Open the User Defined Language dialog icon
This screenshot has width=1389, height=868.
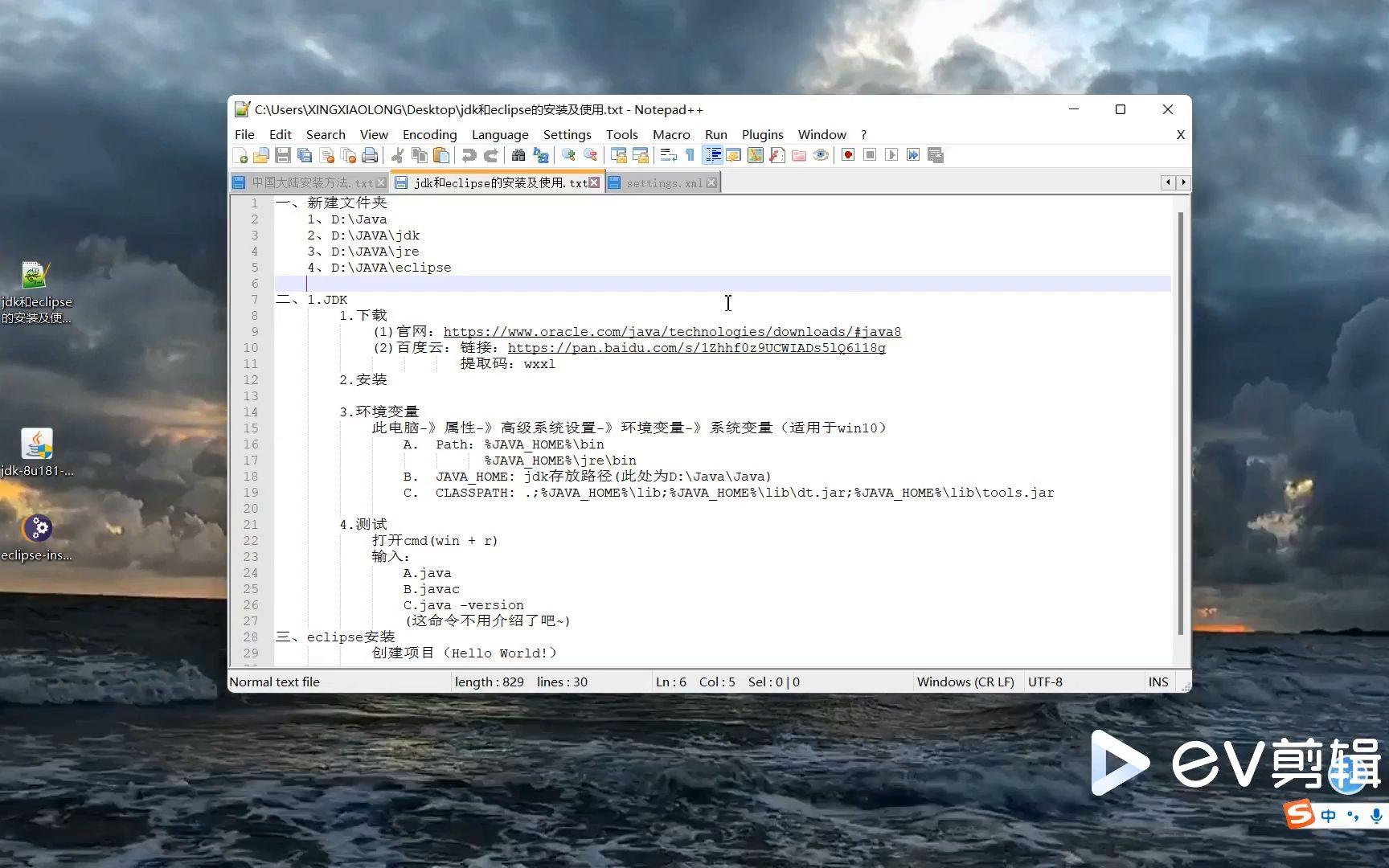pos(733,155)
